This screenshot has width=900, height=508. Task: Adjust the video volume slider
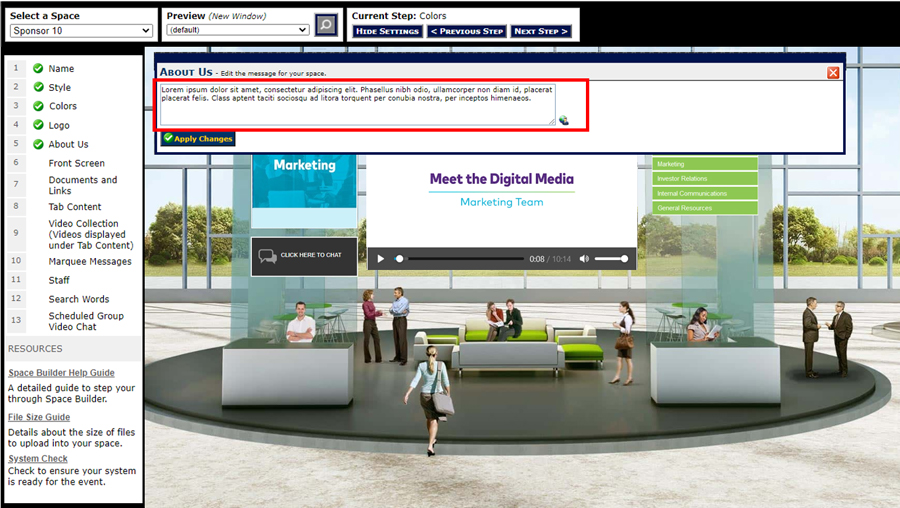click(x=611, y=259)
